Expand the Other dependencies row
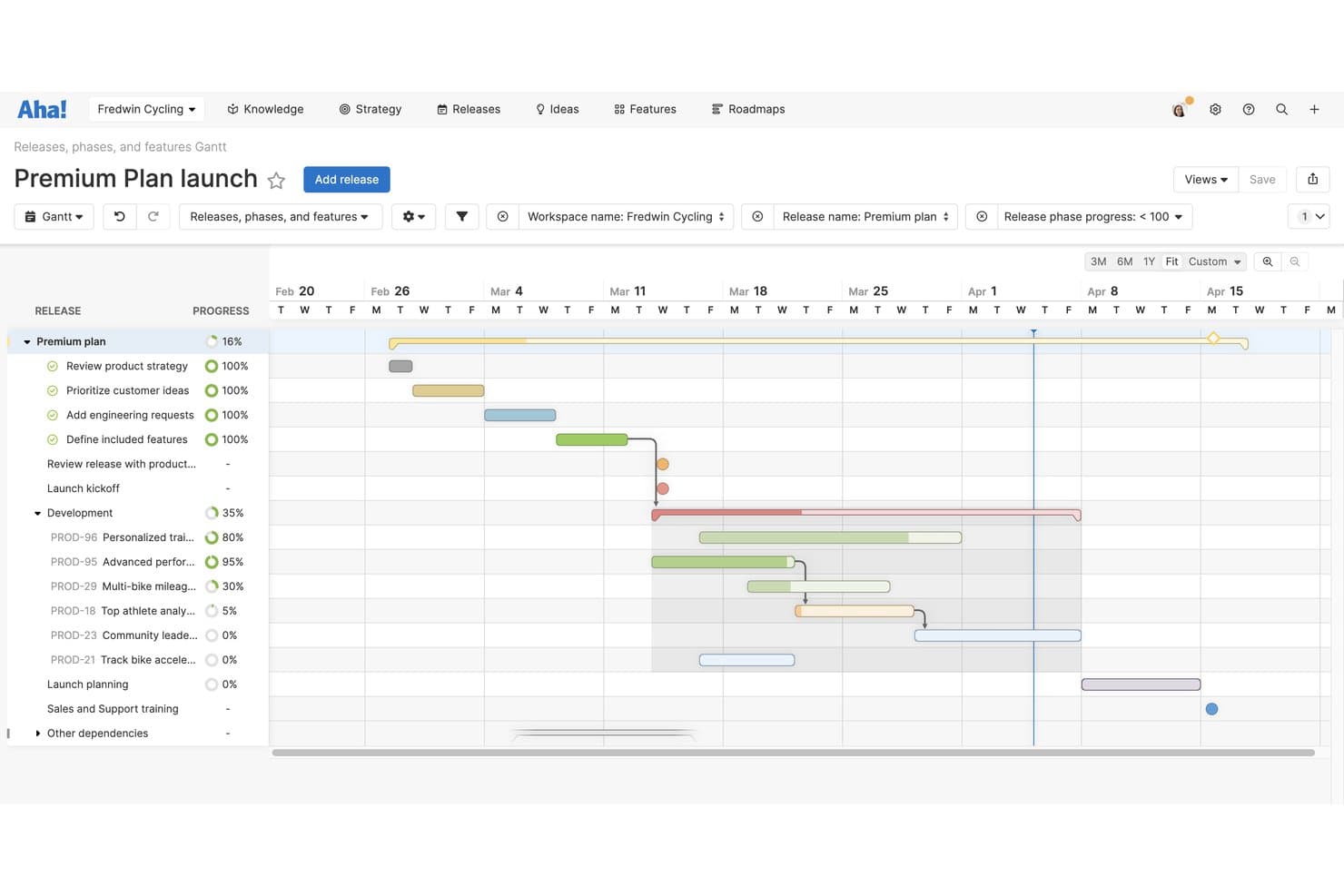 38,734
